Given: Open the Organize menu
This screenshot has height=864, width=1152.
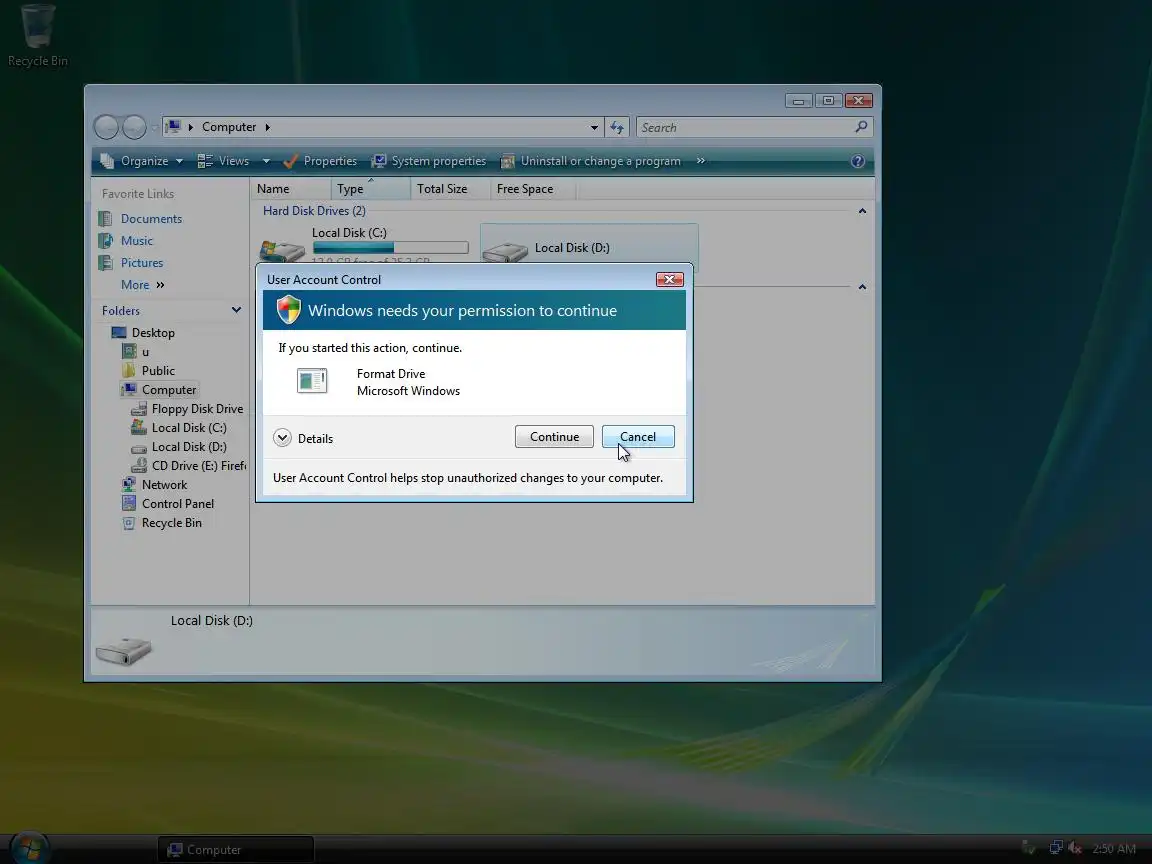Looking at the screenshot, I should coord(142,161).
